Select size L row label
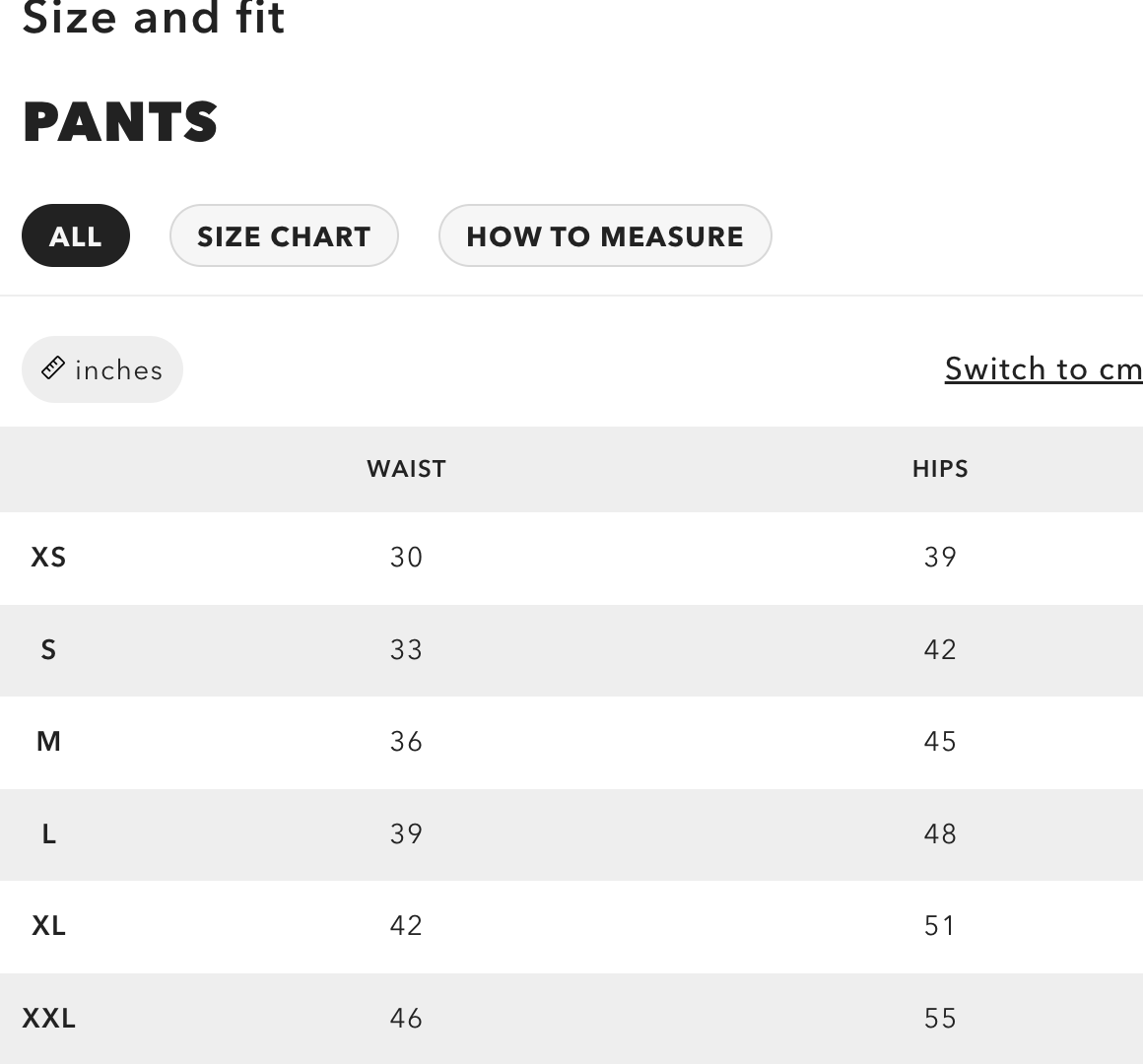 tap(48, 833)
